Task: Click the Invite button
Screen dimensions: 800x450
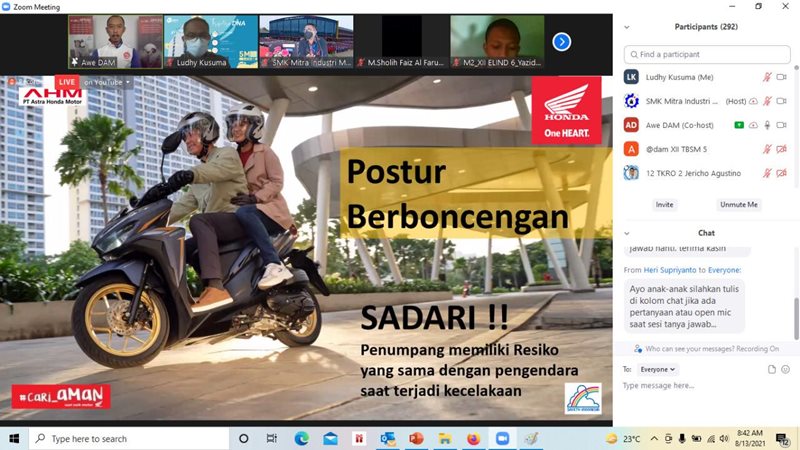Action: 664,204
